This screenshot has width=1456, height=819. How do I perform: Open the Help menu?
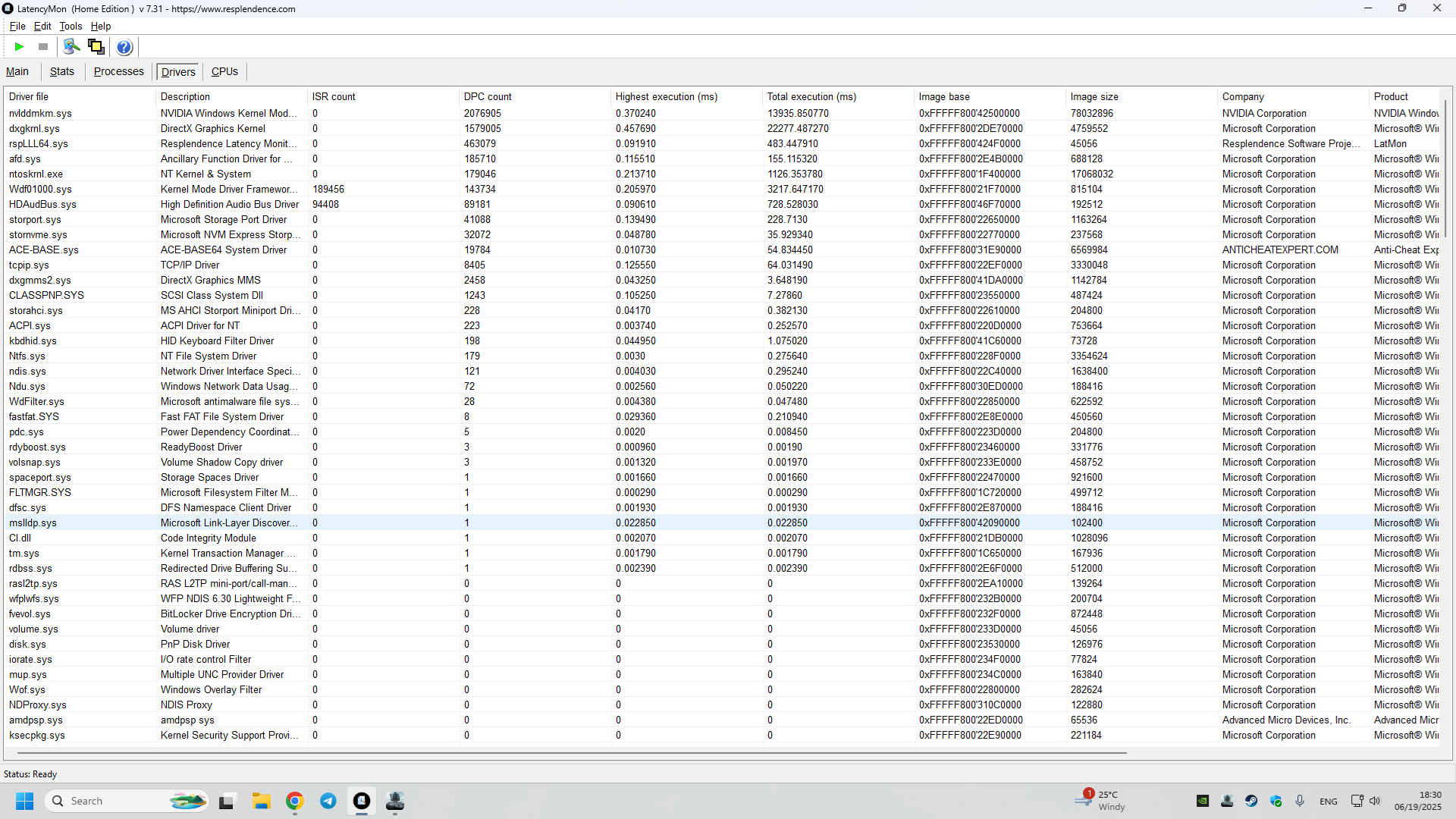[101, 26]
